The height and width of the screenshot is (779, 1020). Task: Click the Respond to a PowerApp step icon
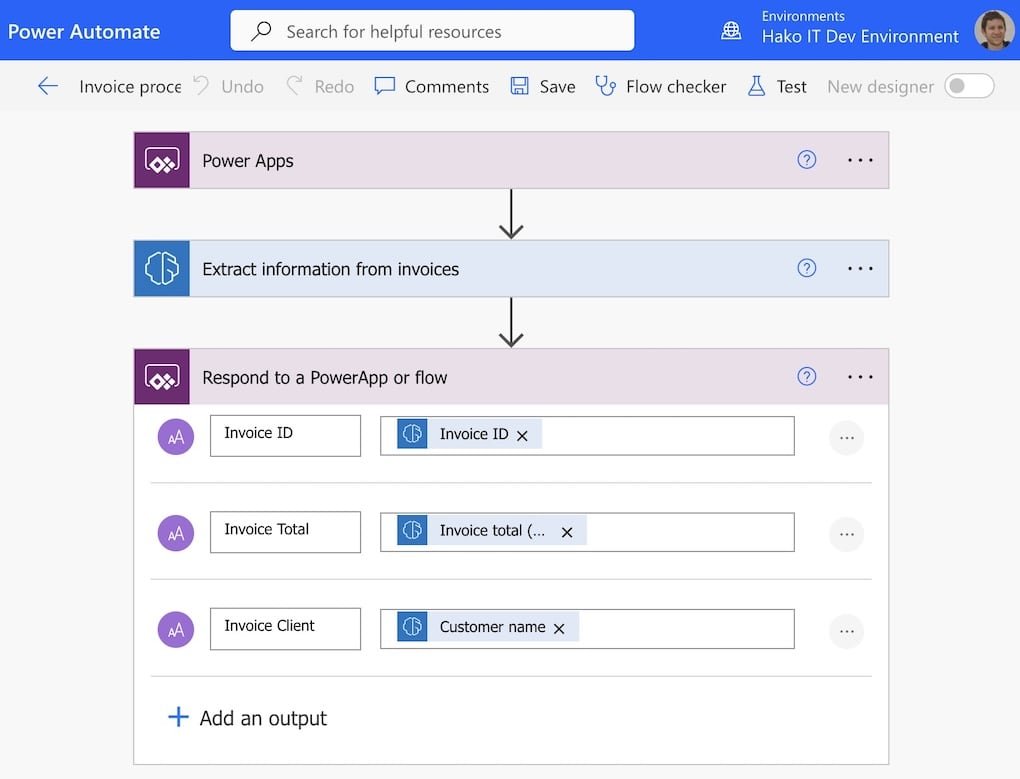click(162, 377)
